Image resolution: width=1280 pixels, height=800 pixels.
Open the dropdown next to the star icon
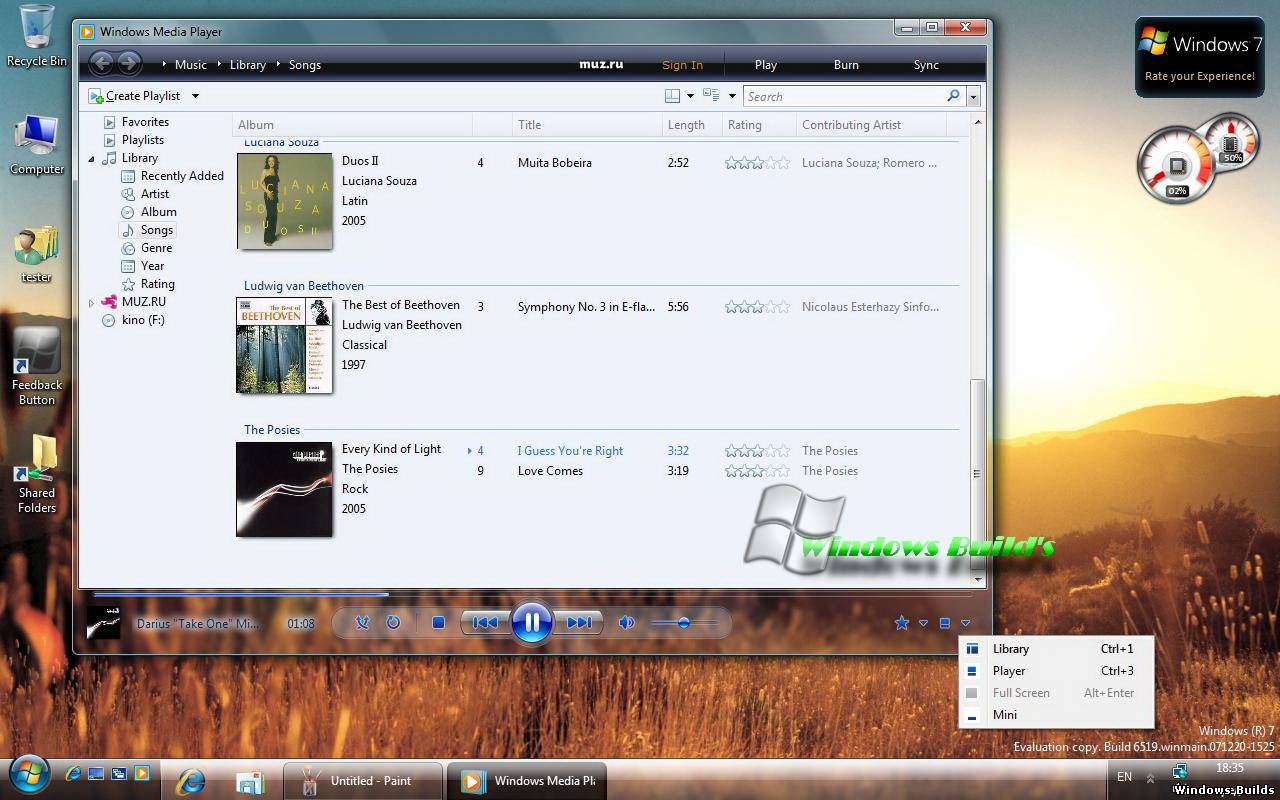click(923, 623)
